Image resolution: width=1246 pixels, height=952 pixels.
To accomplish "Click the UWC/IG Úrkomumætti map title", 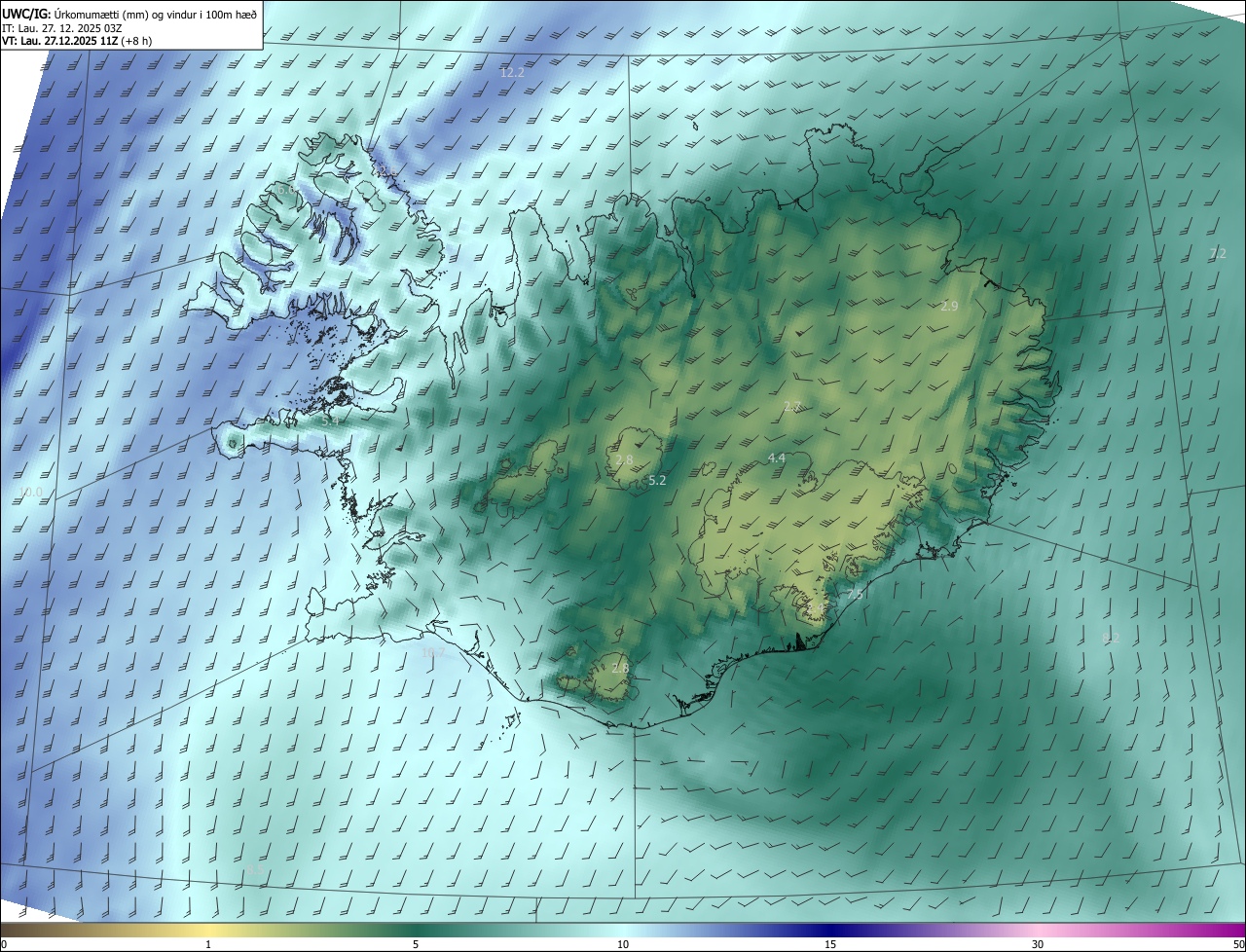I will (x=129, y=13).
